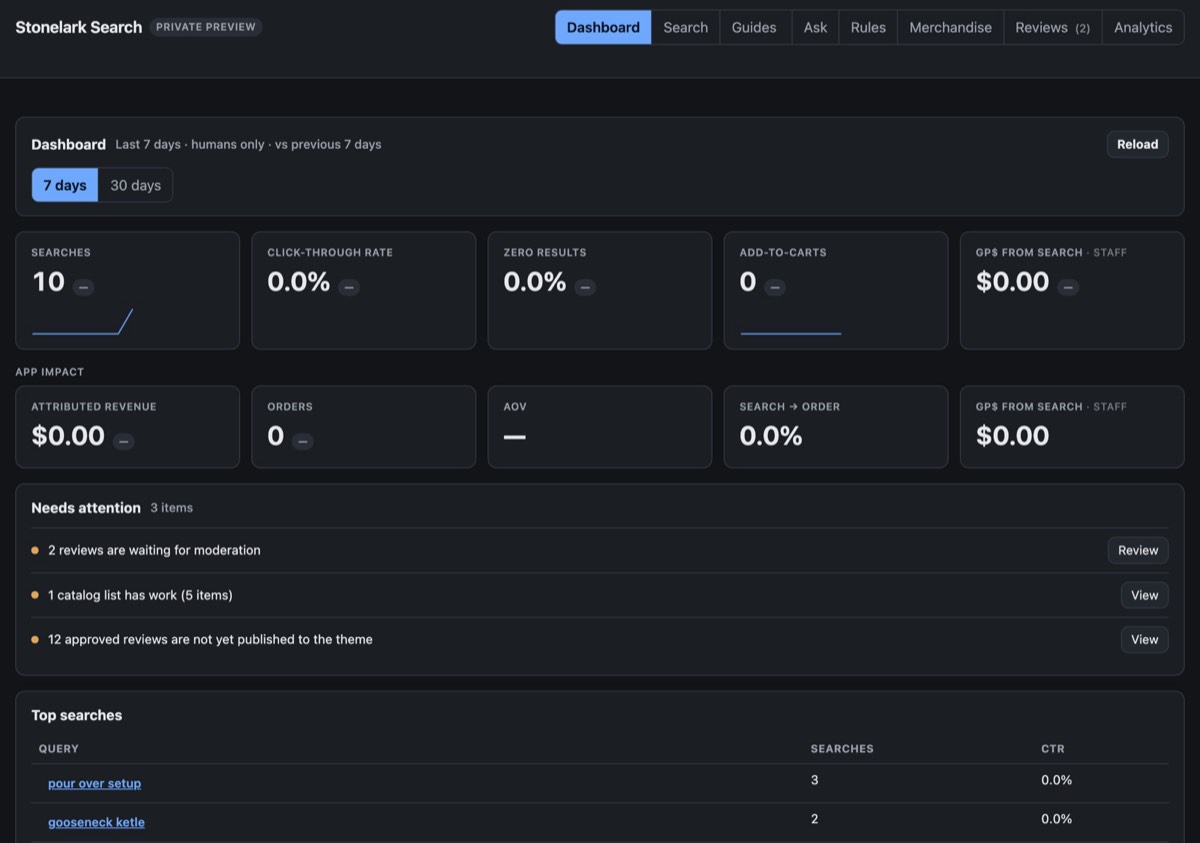
Task: Click the Search → Order 0.0% value
Action: click(771, 436)
